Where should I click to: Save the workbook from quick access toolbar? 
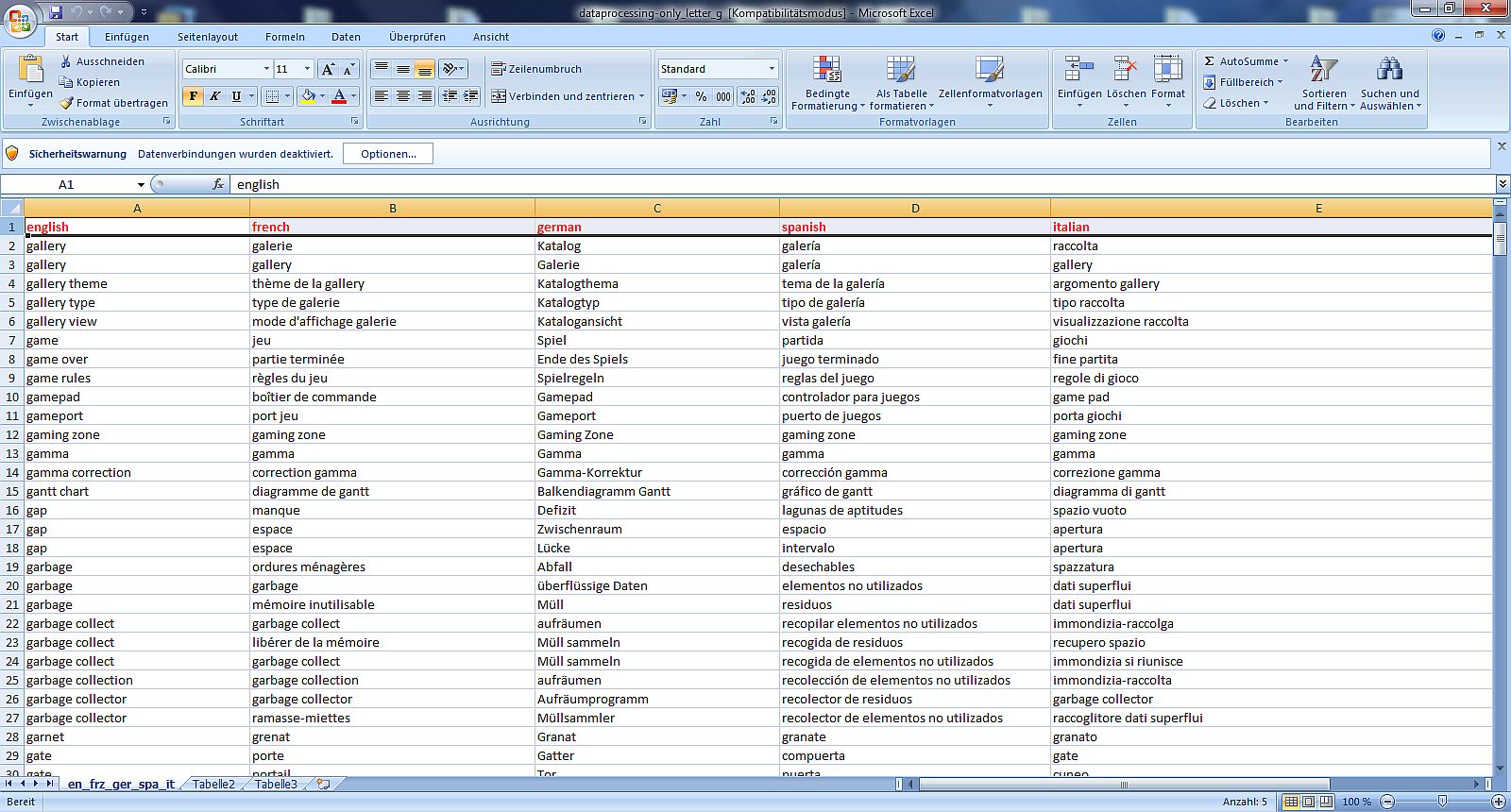click(x=56, y=12)
